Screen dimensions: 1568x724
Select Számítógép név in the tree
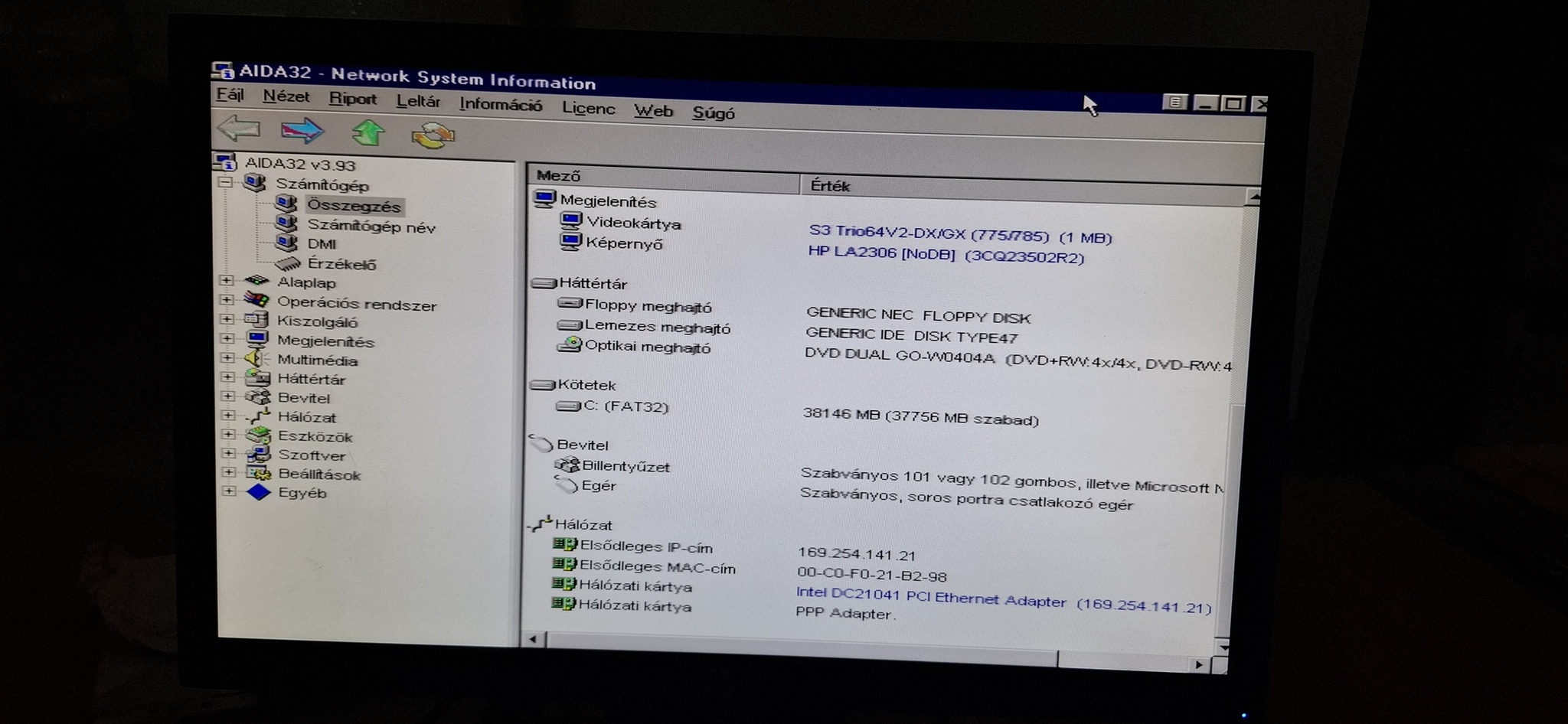coord(371,227)
